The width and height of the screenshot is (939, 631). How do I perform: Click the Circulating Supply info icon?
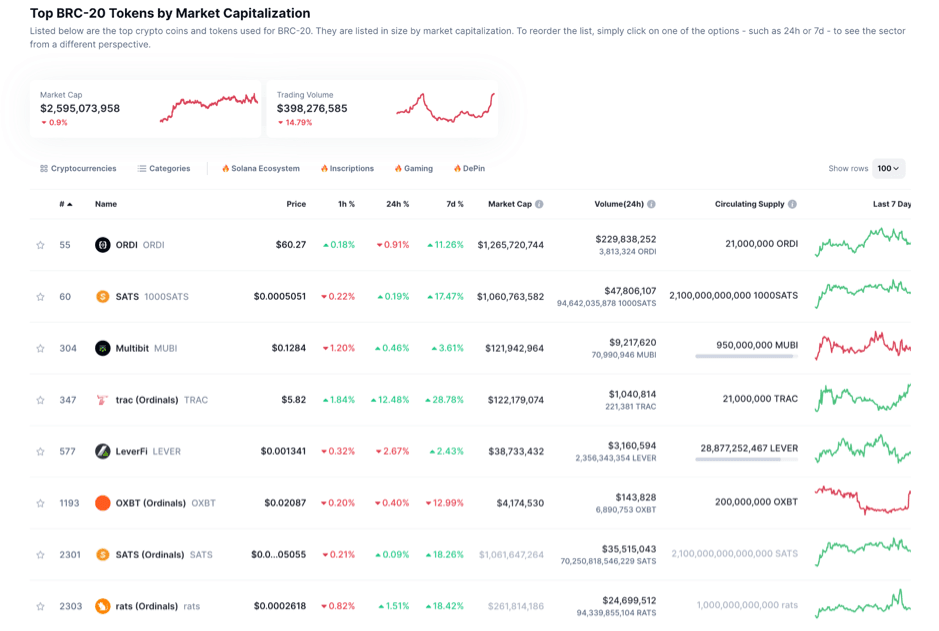point(792,204)
